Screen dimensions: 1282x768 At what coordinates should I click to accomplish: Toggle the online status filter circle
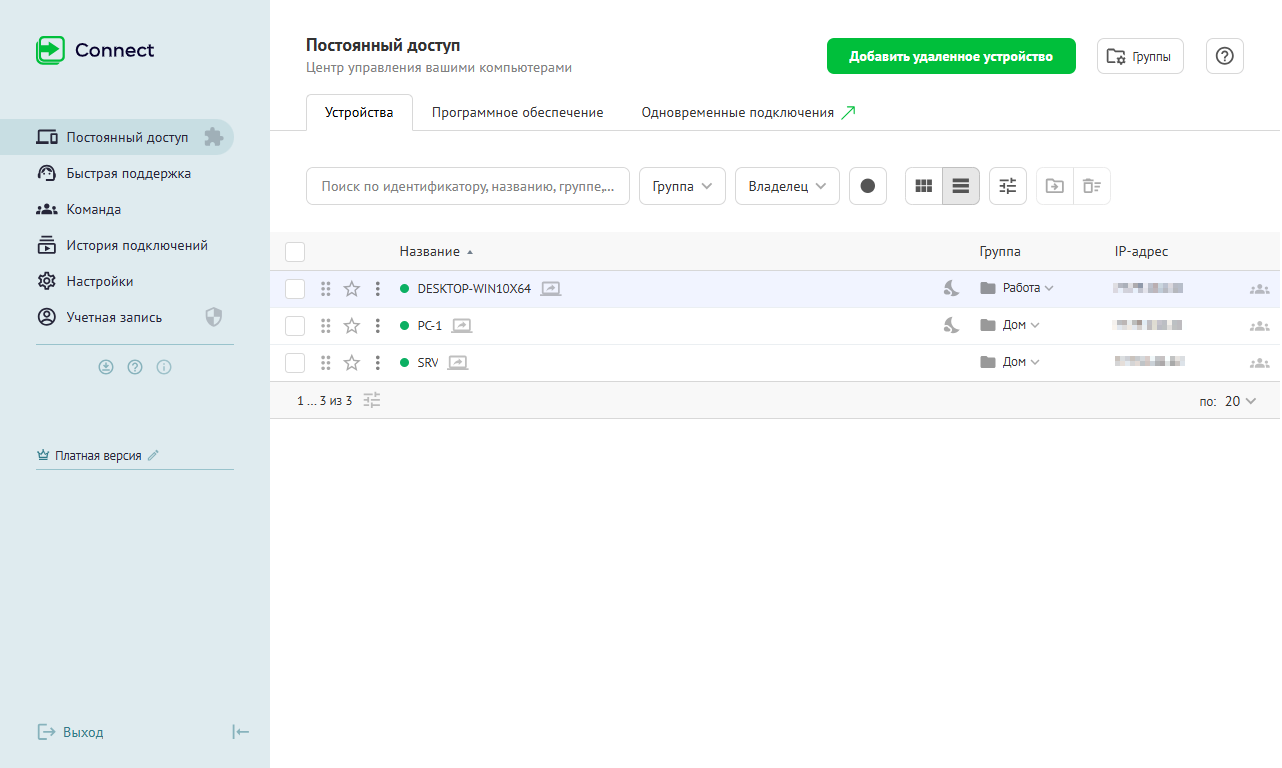tap(867, 186)
